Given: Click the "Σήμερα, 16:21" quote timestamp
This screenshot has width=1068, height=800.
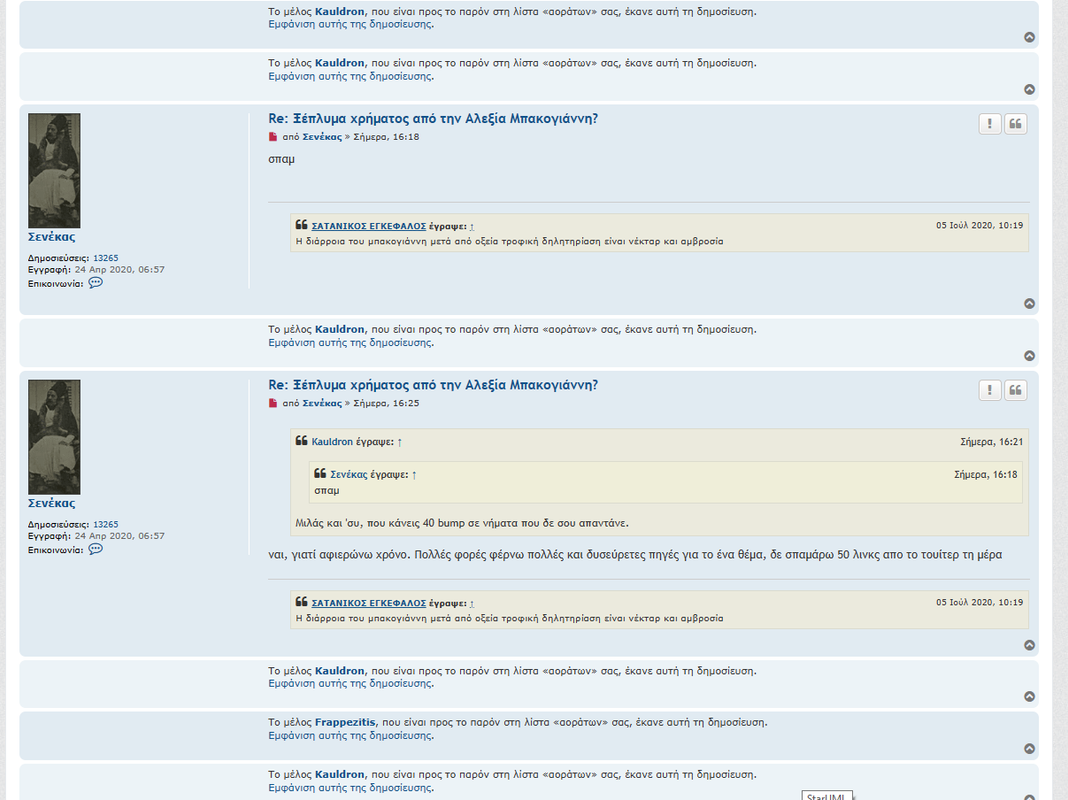Looking at the screenshot, I should click(992, 442).
